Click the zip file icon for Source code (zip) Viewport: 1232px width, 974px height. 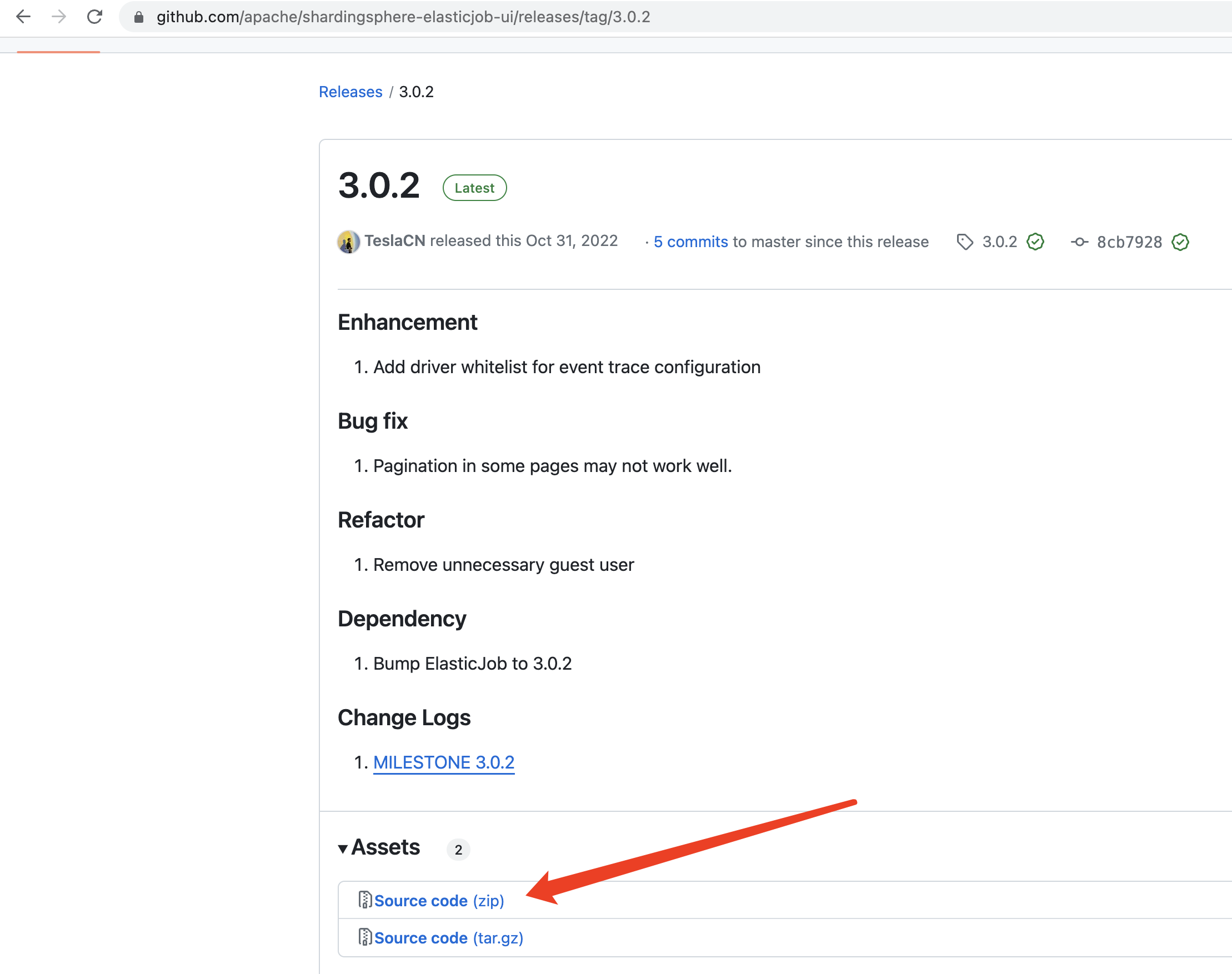(365, 899)
